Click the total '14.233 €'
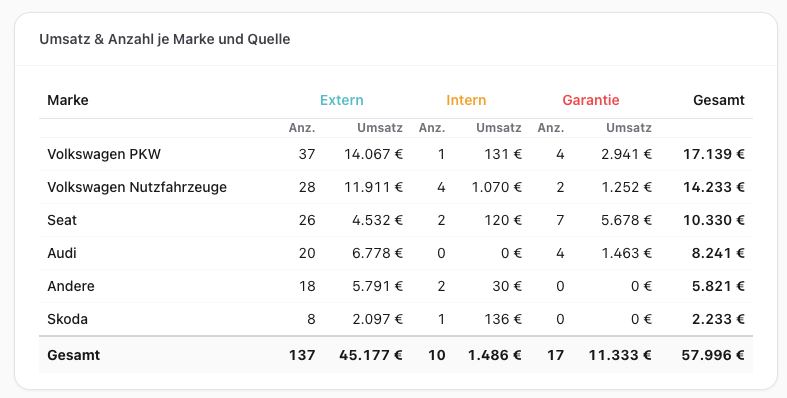The image size is (787, 398). 714,187
